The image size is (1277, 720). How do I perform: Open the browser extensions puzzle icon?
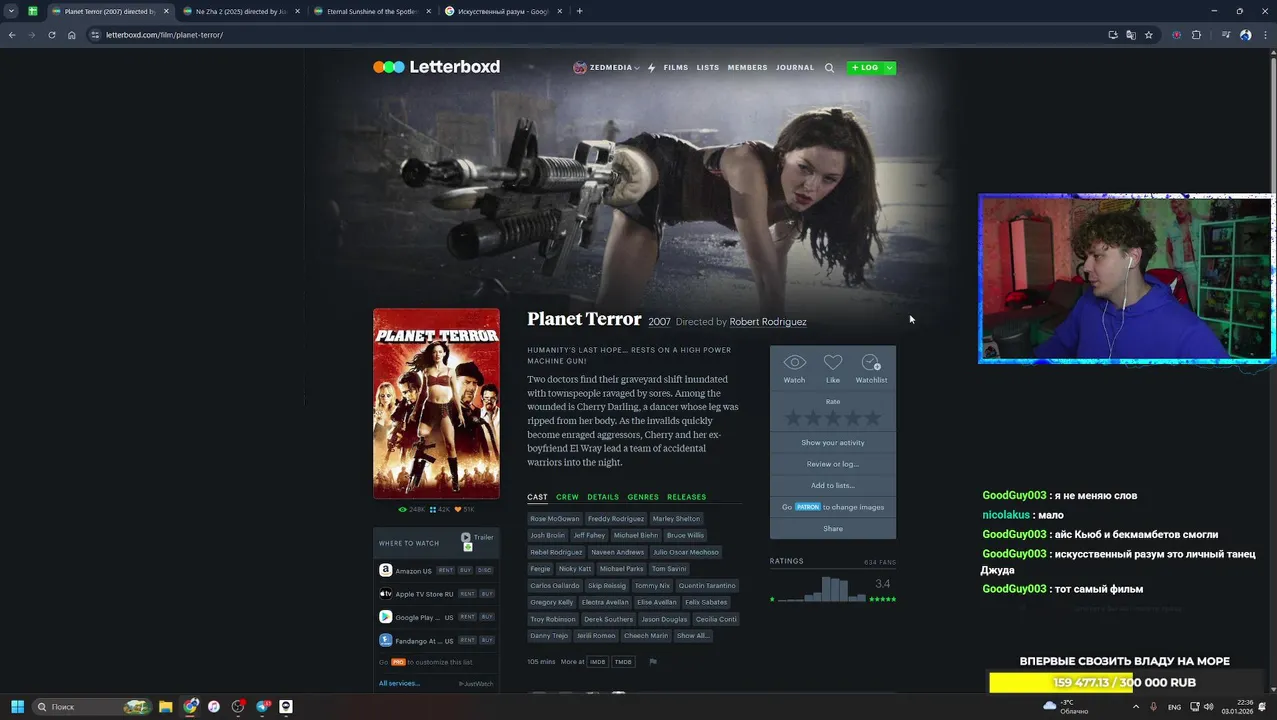pyautogui.click(x=1196, y=35)
